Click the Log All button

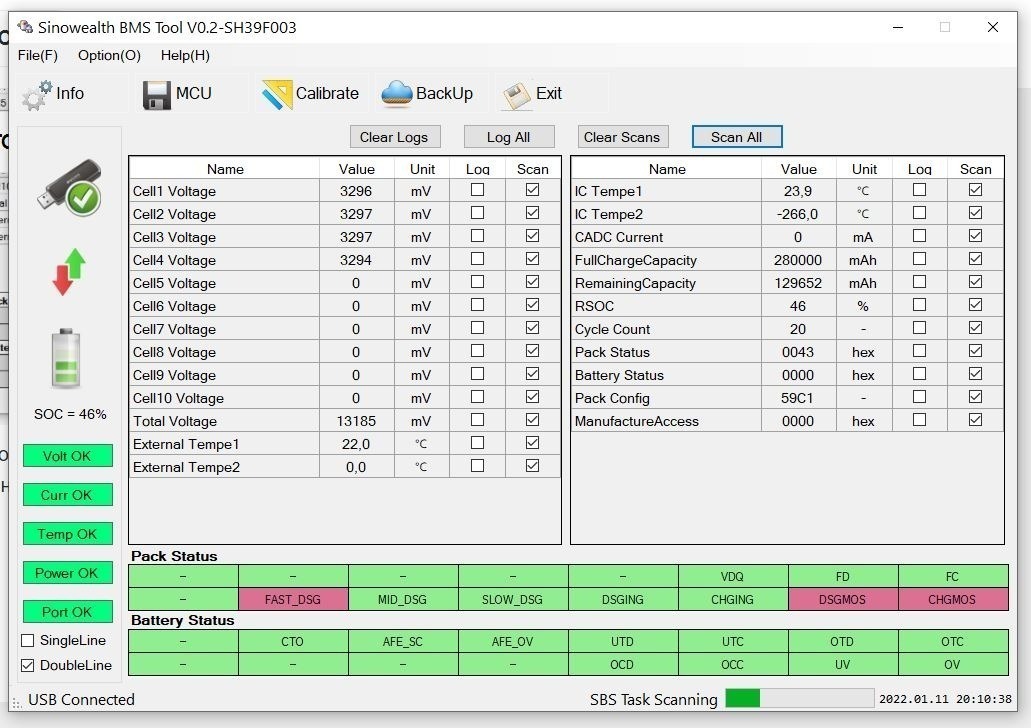509,137
